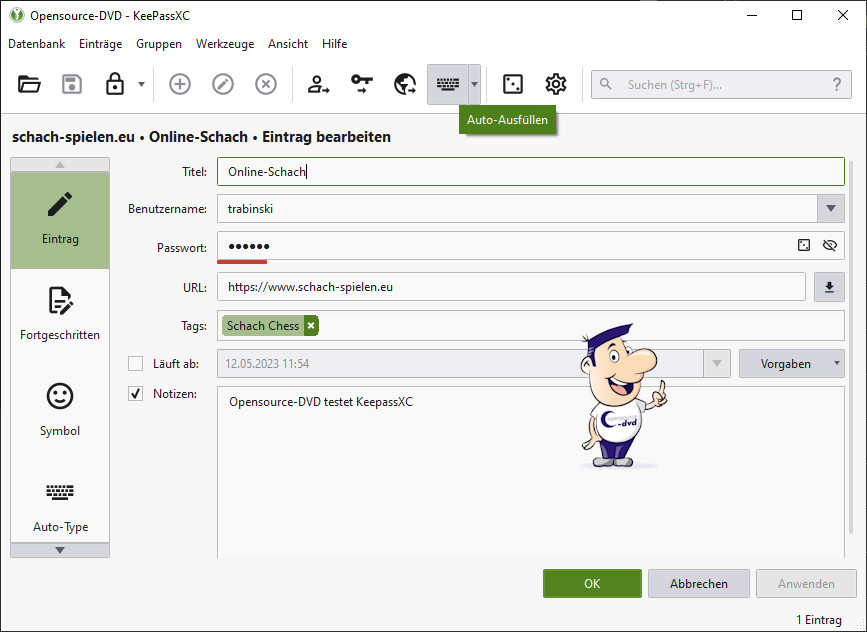This screenshot has width=867, height=632.
Task: Open the Vorgaben presets dropdown
Action: (791, 363)
